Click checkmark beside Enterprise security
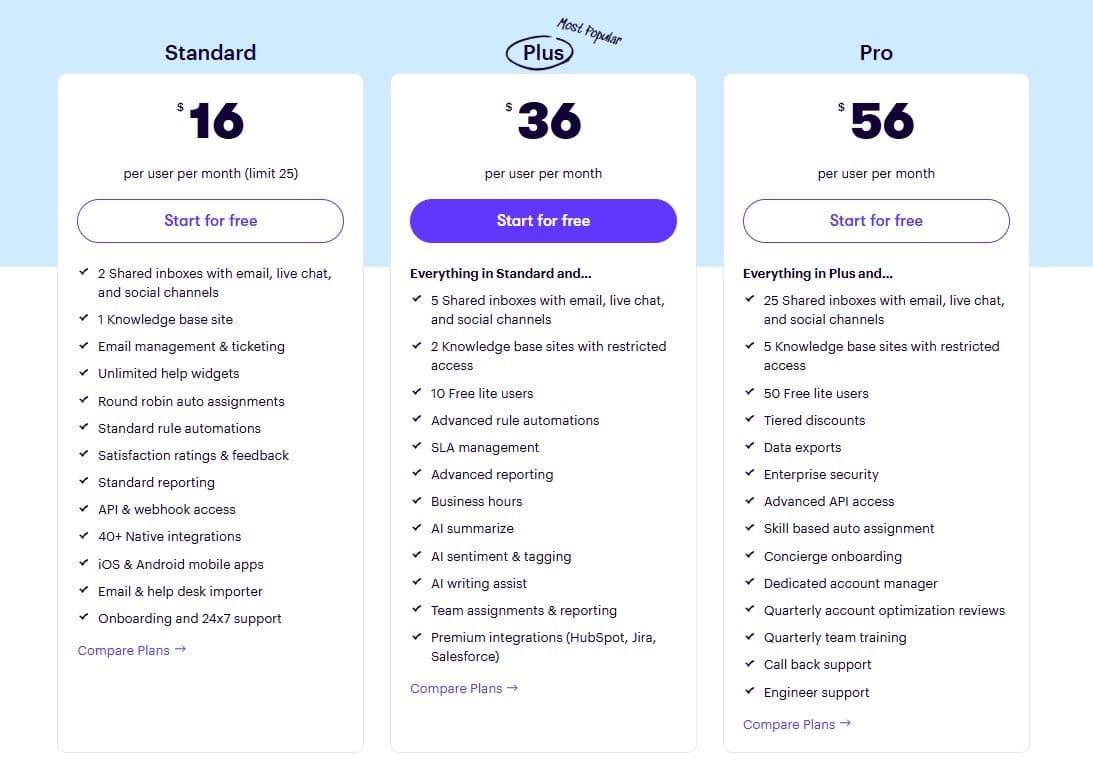Image resolution: width=1093 pixels, height=767 pixels. pos(749,474)
